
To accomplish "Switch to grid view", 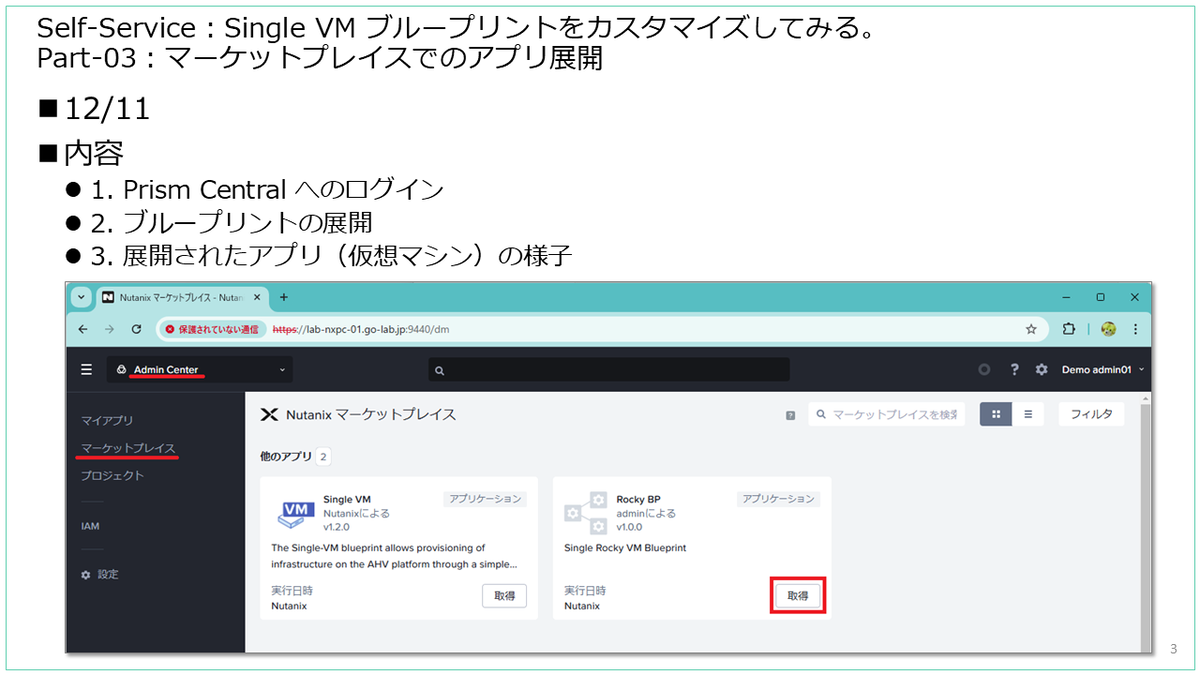I will click(x=995, y=414).
